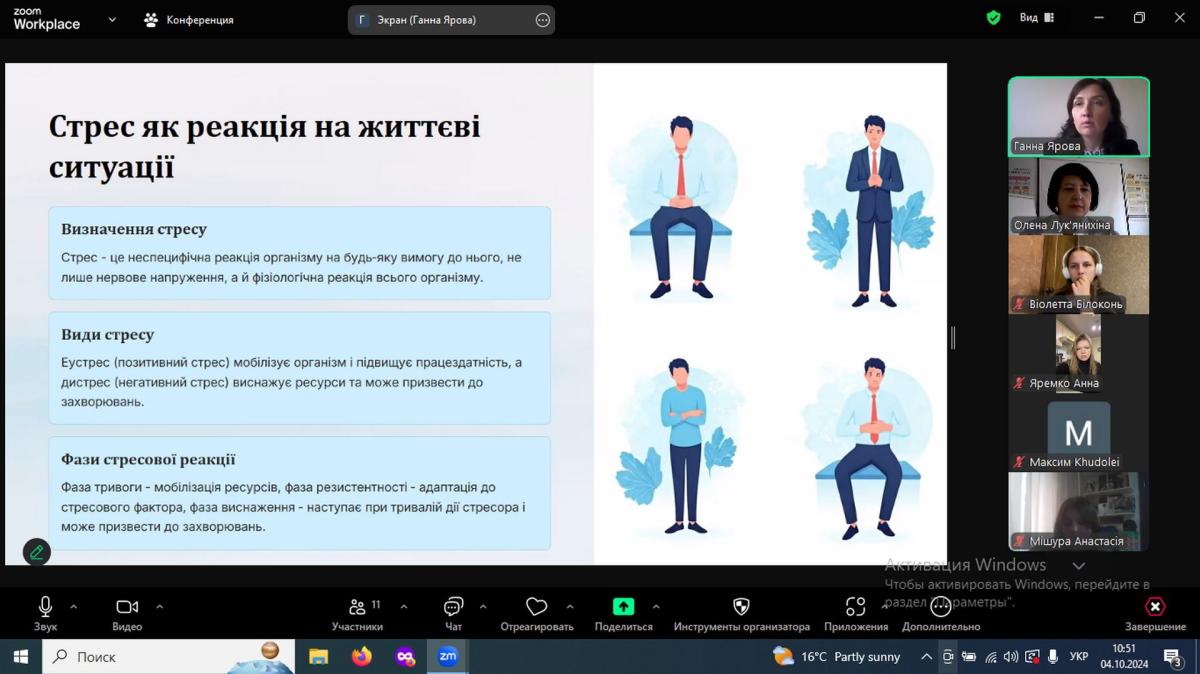Click the red Завершение end meeting button
This screenshot has width=1200, height=674.
pos(1155,607)
